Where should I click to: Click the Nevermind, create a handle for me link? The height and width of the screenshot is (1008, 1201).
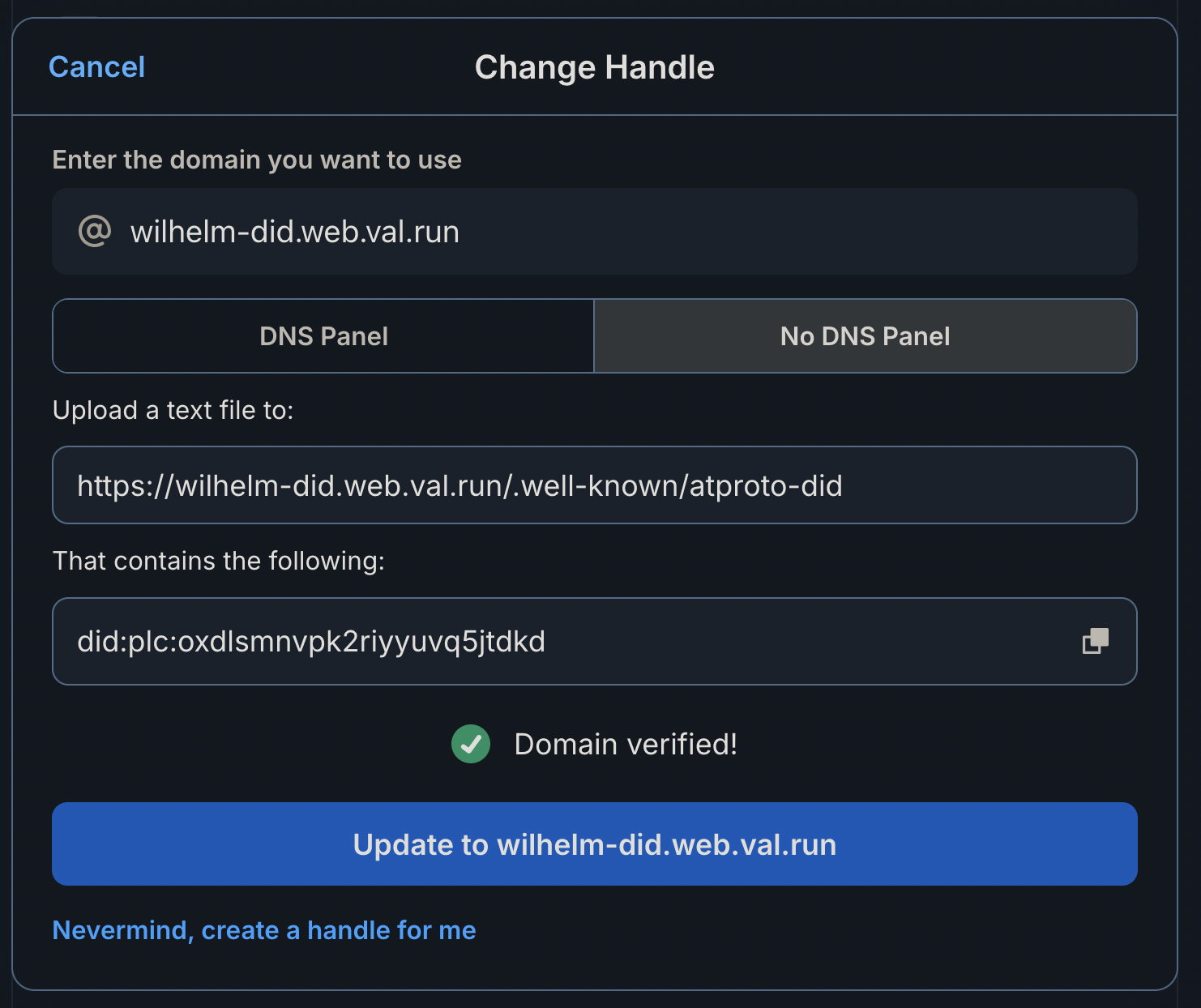[264, 930]
